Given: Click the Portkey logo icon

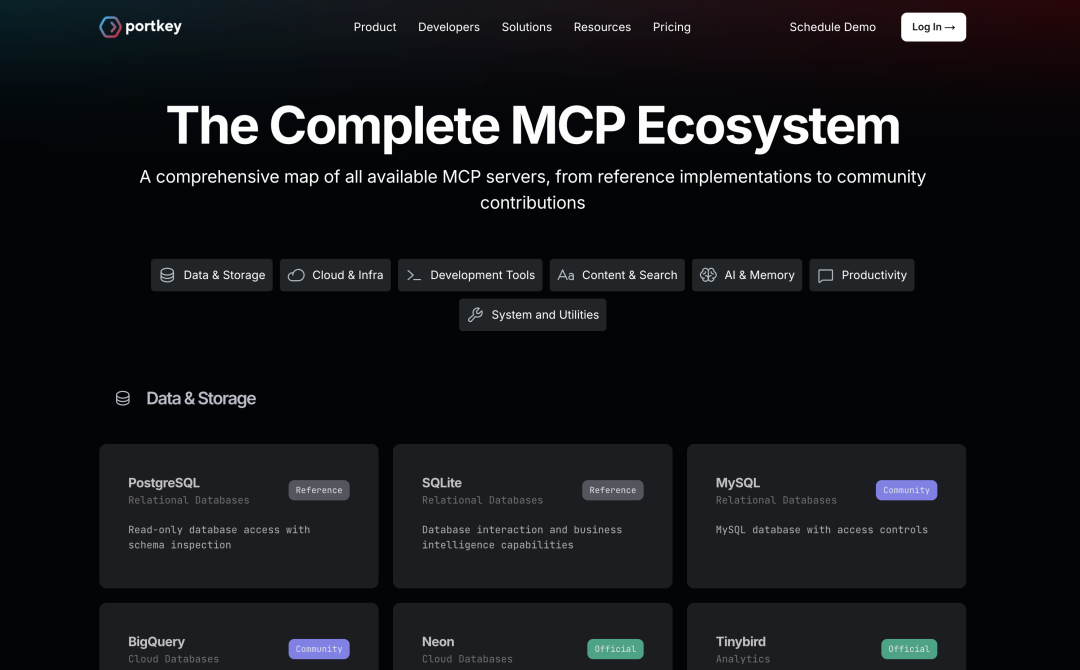Looking at the screenshot, I should pyautogui.click(x=110, y=27).
